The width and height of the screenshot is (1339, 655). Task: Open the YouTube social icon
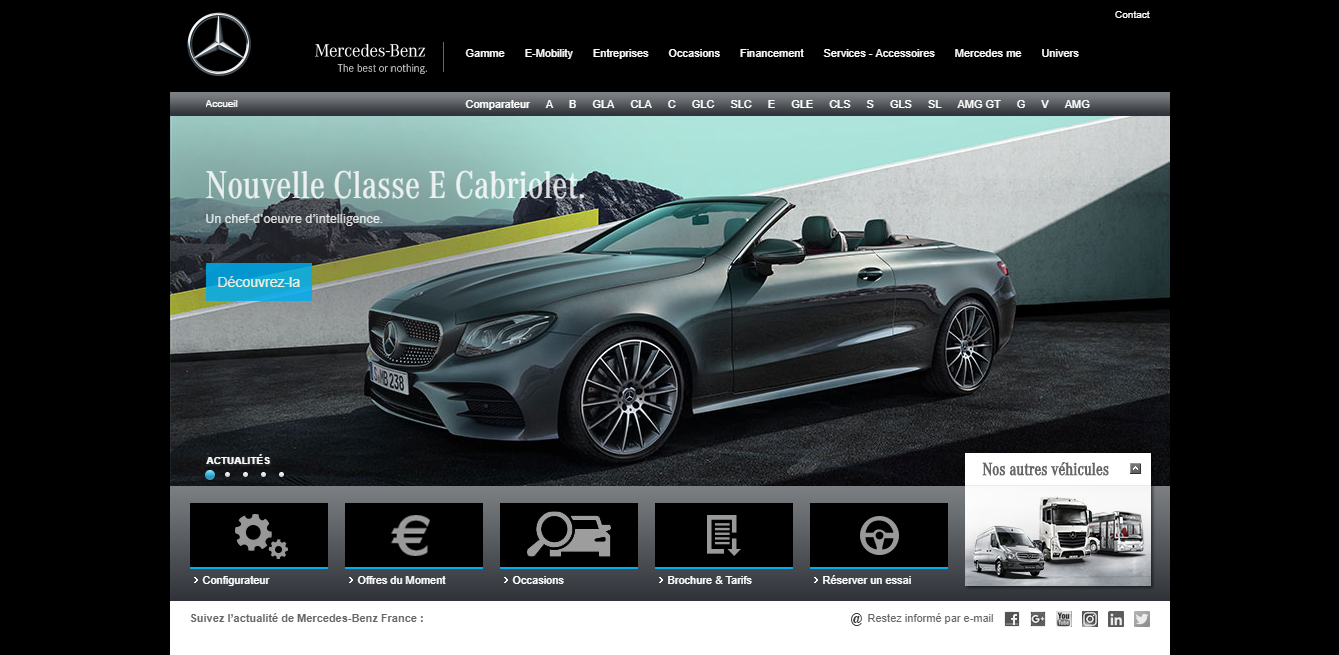[1064, 619]
